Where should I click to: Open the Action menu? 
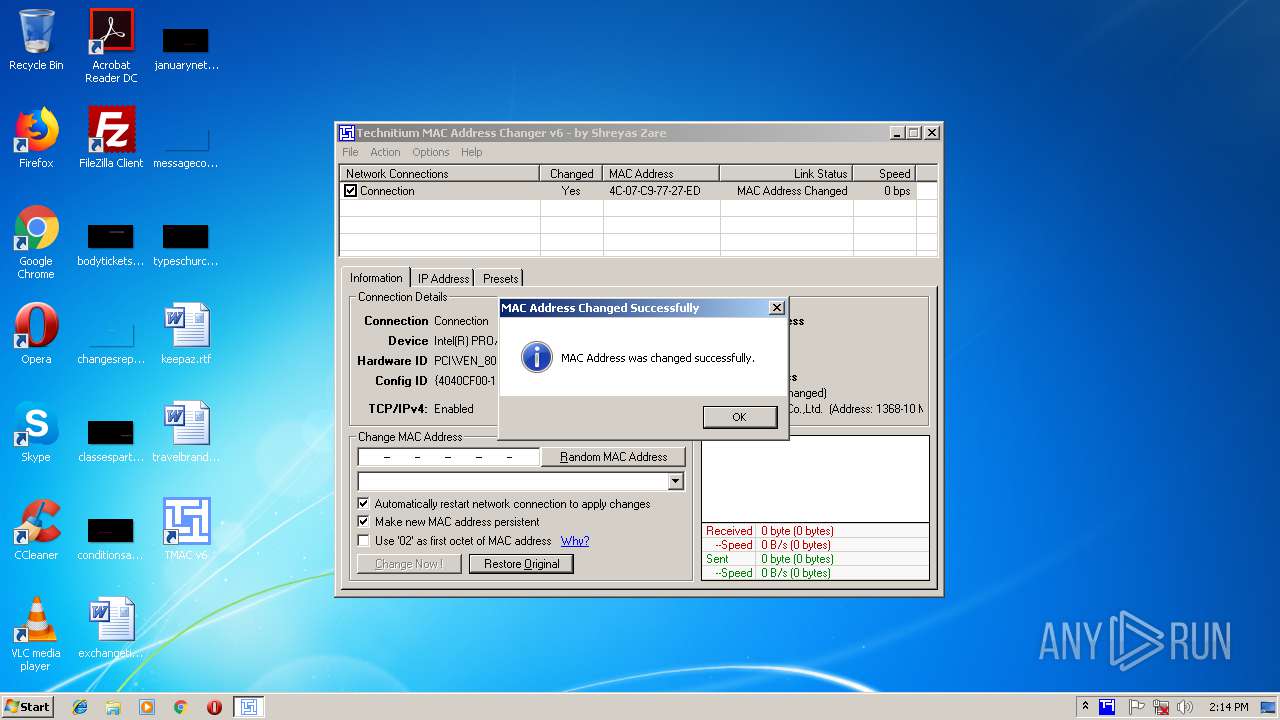tap(385, 152)
